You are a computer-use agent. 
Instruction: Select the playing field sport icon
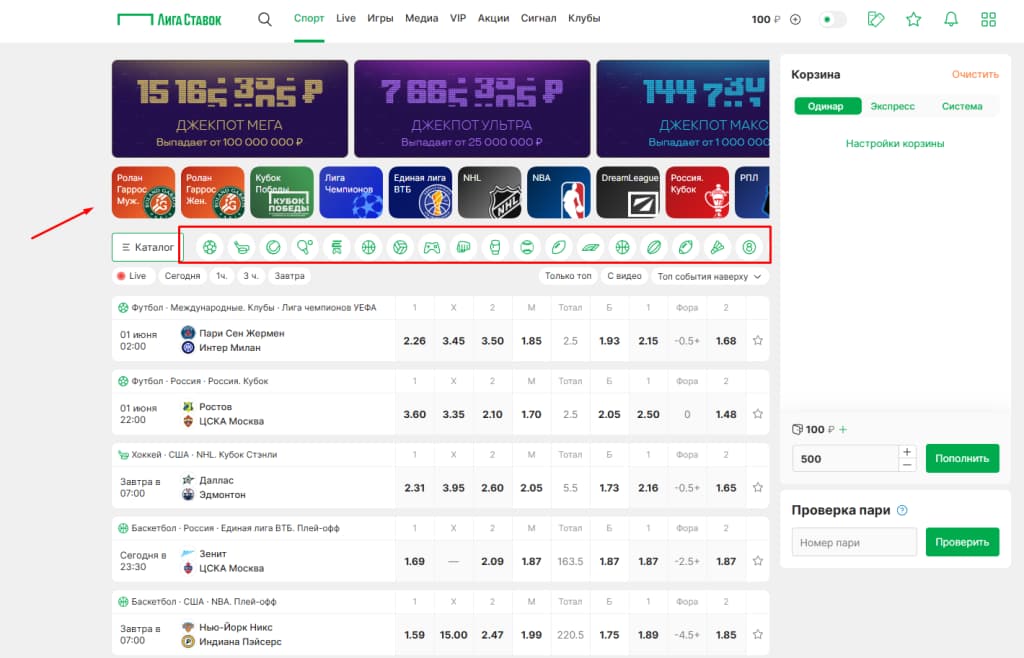click(590, 247)
